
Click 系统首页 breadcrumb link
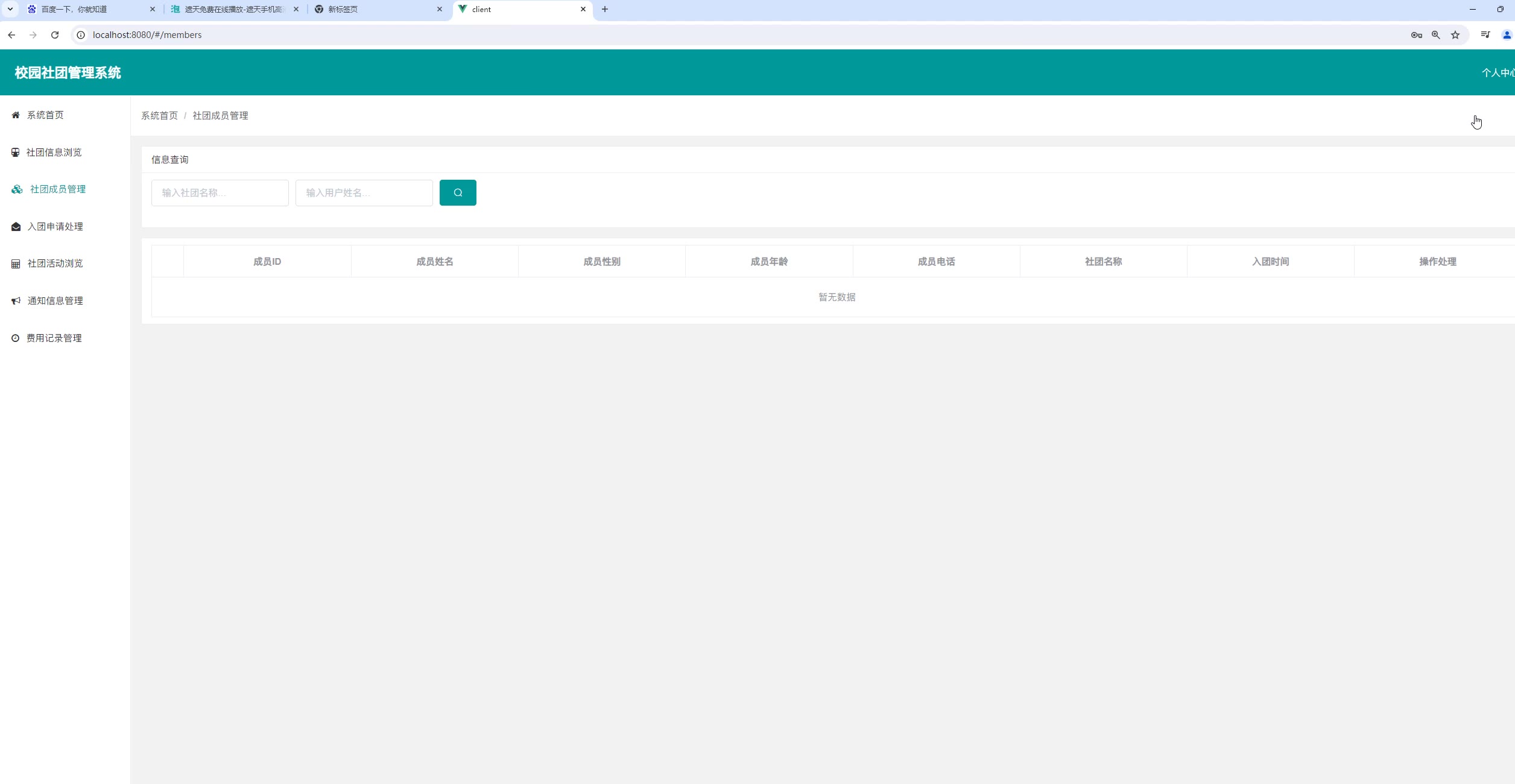coord(159,116)
